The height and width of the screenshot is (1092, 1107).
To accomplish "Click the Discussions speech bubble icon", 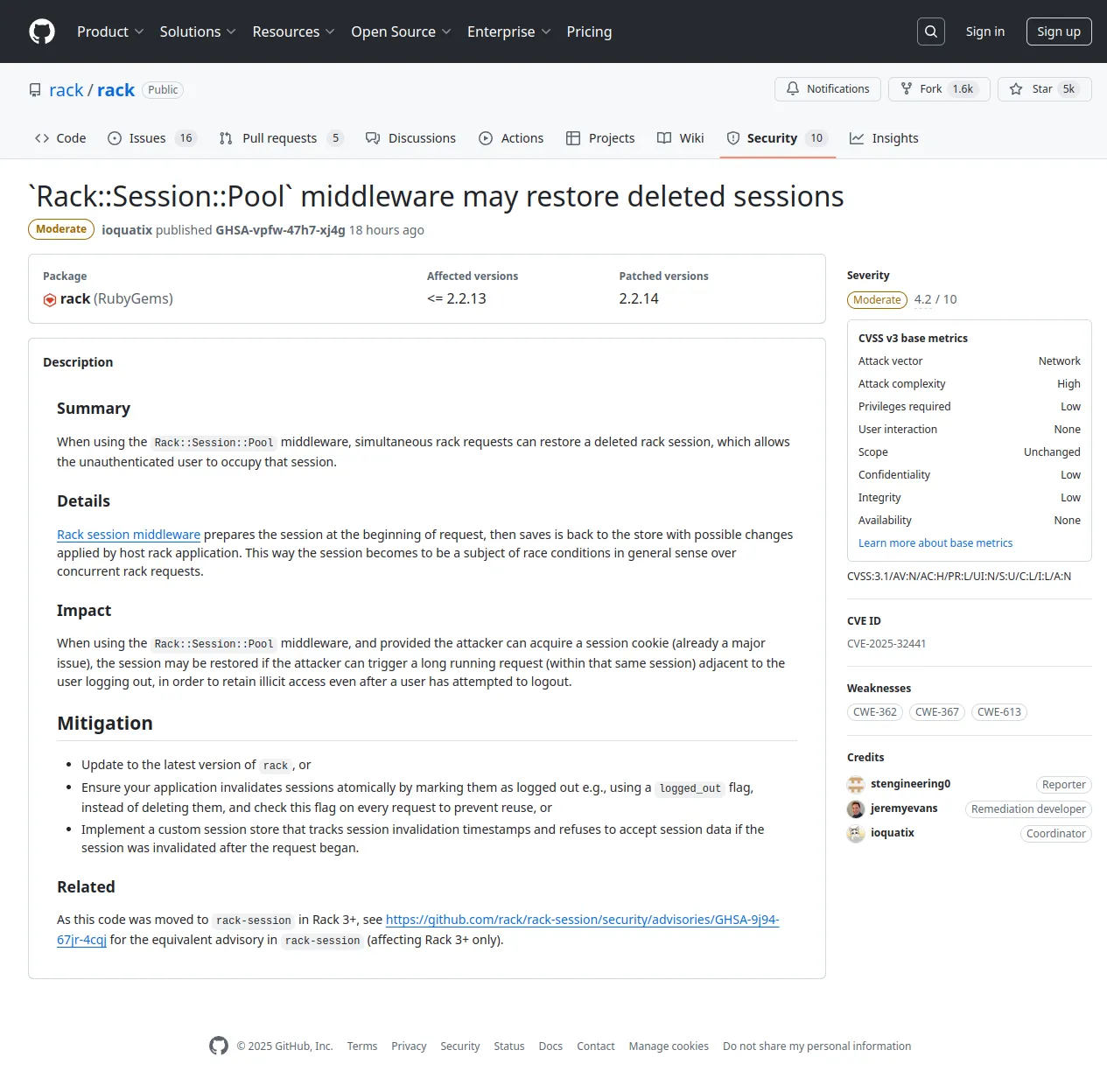I will tap(373, 138).
